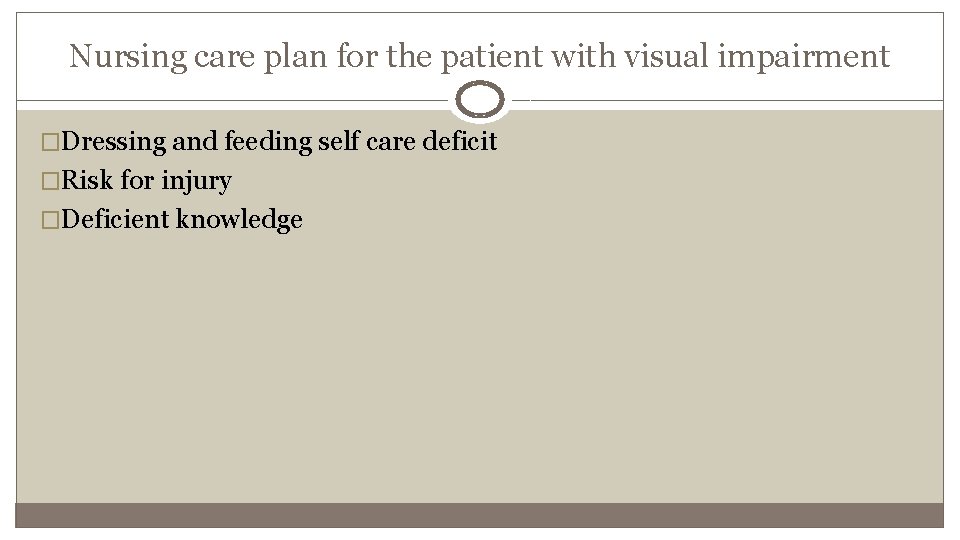The width and height of the screenshot is (960, 540).
Task: Click the circle ornament below the title
Action: 480,101
